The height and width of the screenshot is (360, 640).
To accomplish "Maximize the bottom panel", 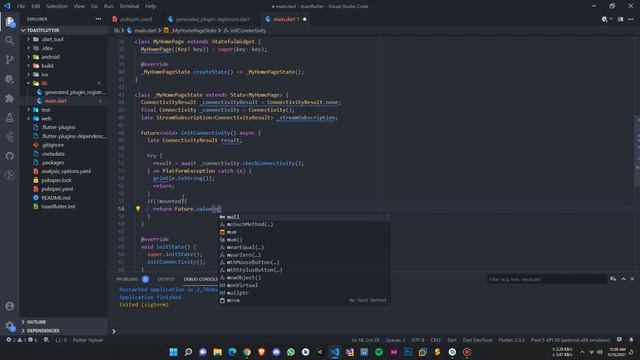I will pyautogui.click(x=623, y=279).
